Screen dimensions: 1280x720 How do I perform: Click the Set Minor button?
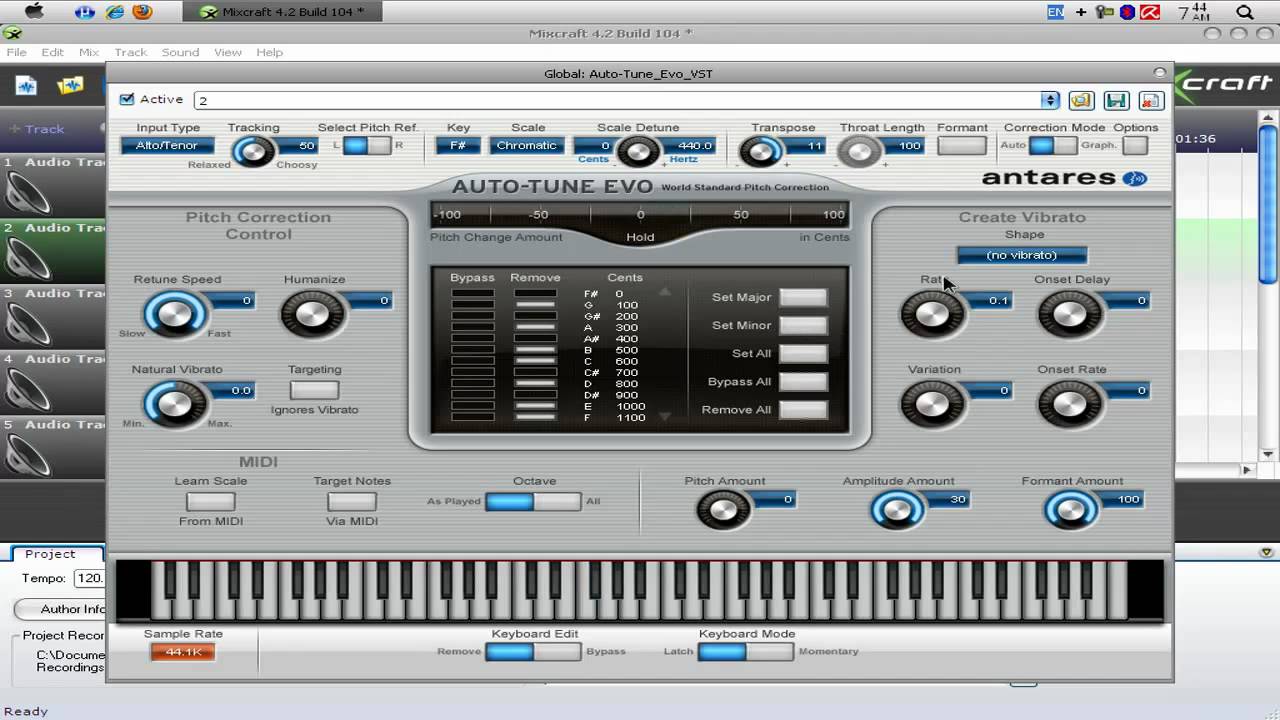click(803, 325)
